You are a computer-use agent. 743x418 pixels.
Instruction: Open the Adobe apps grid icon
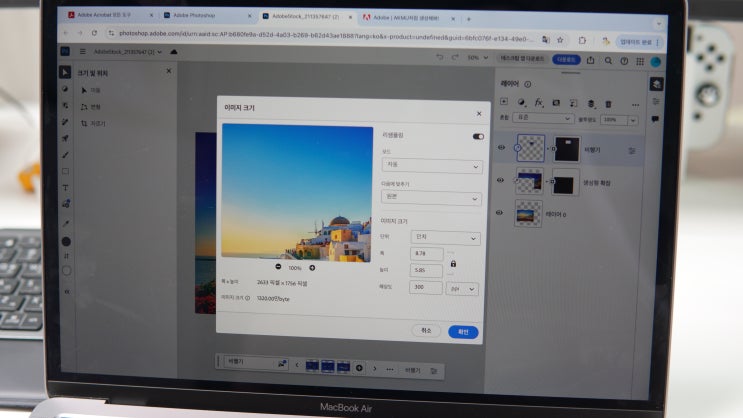pos(640,62)
